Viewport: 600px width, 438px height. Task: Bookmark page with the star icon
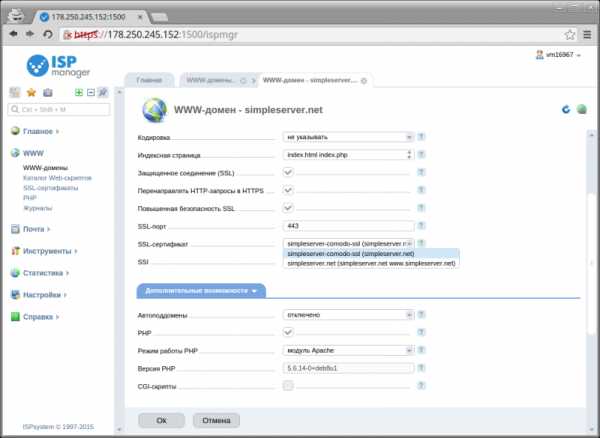click(x=570, y=35)
